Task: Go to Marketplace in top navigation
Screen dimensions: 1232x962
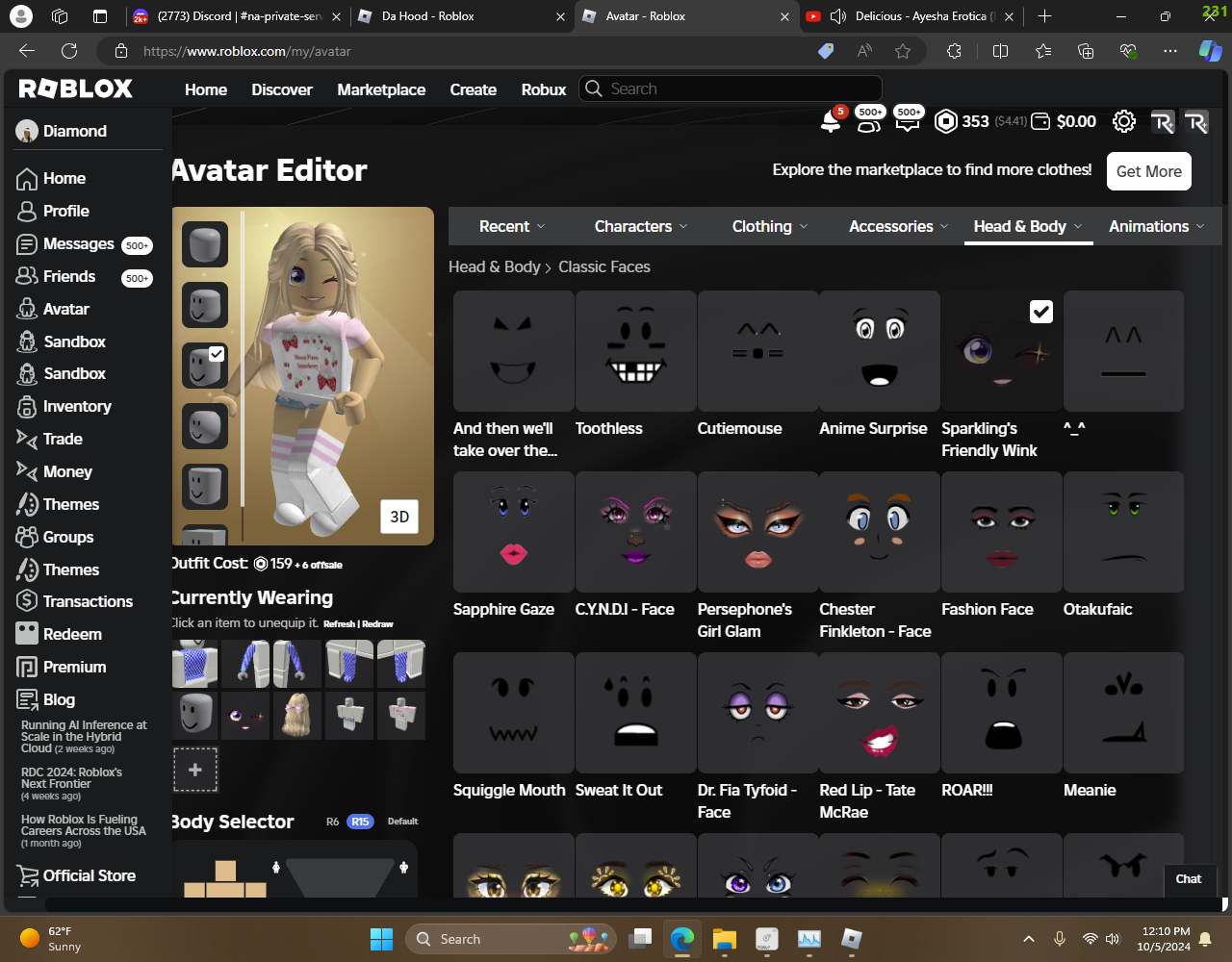Action: (381, 89)
